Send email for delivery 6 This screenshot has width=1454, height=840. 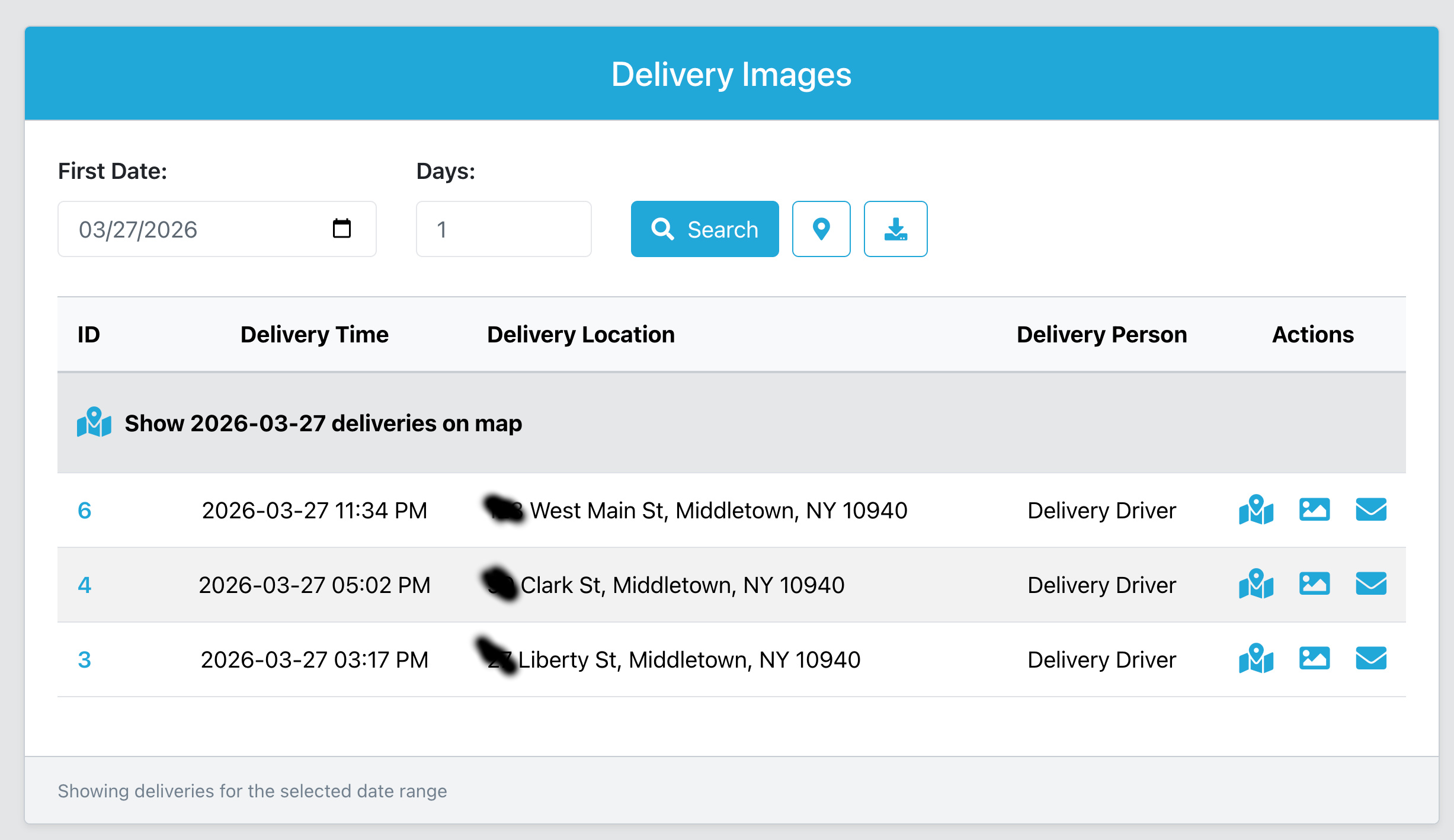coord(1370,510)
